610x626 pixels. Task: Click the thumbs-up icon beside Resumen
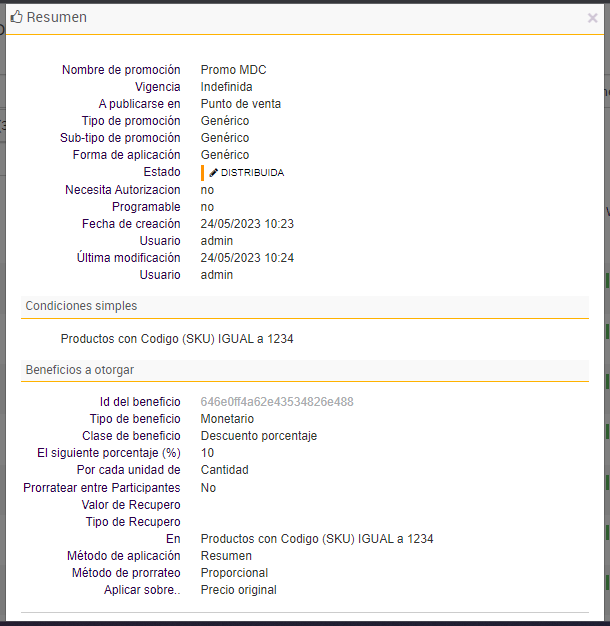(x=16, y=17)
